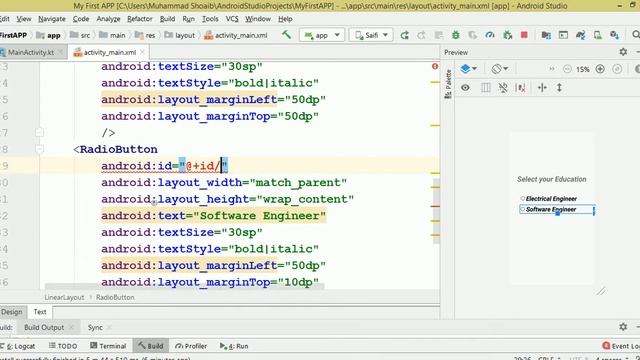Open the Saifi device dropdown
Screen dimensions: 640x360
click(371, 35)
